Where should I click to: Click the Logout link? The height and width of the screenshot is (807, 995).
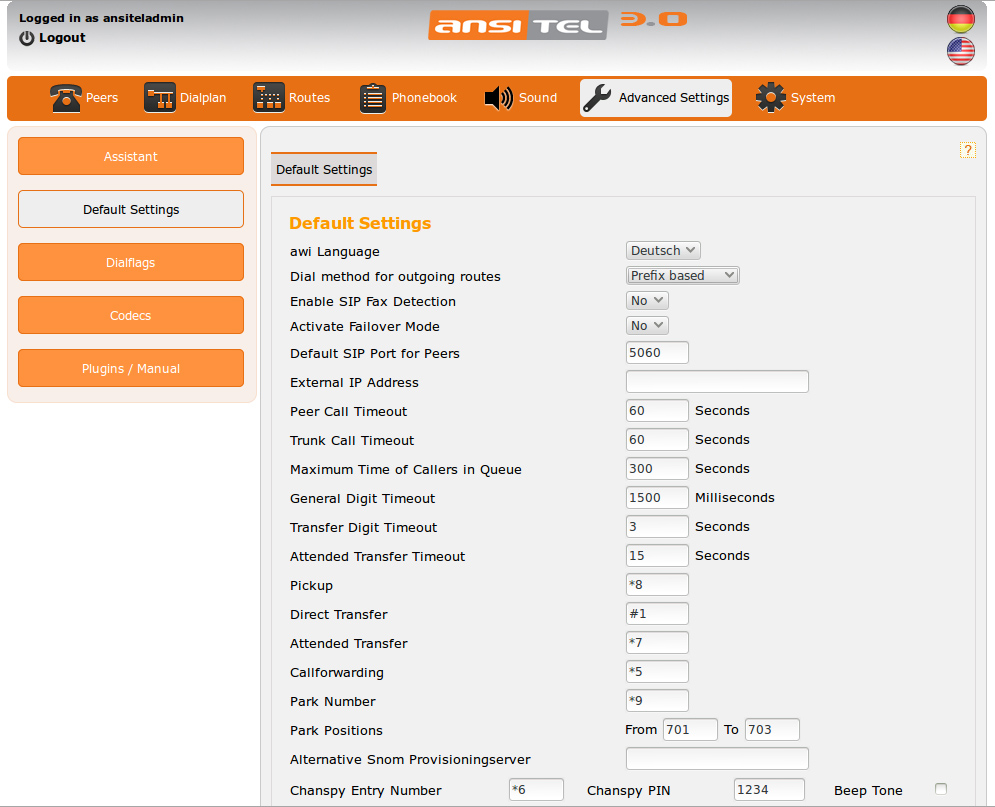61,38
